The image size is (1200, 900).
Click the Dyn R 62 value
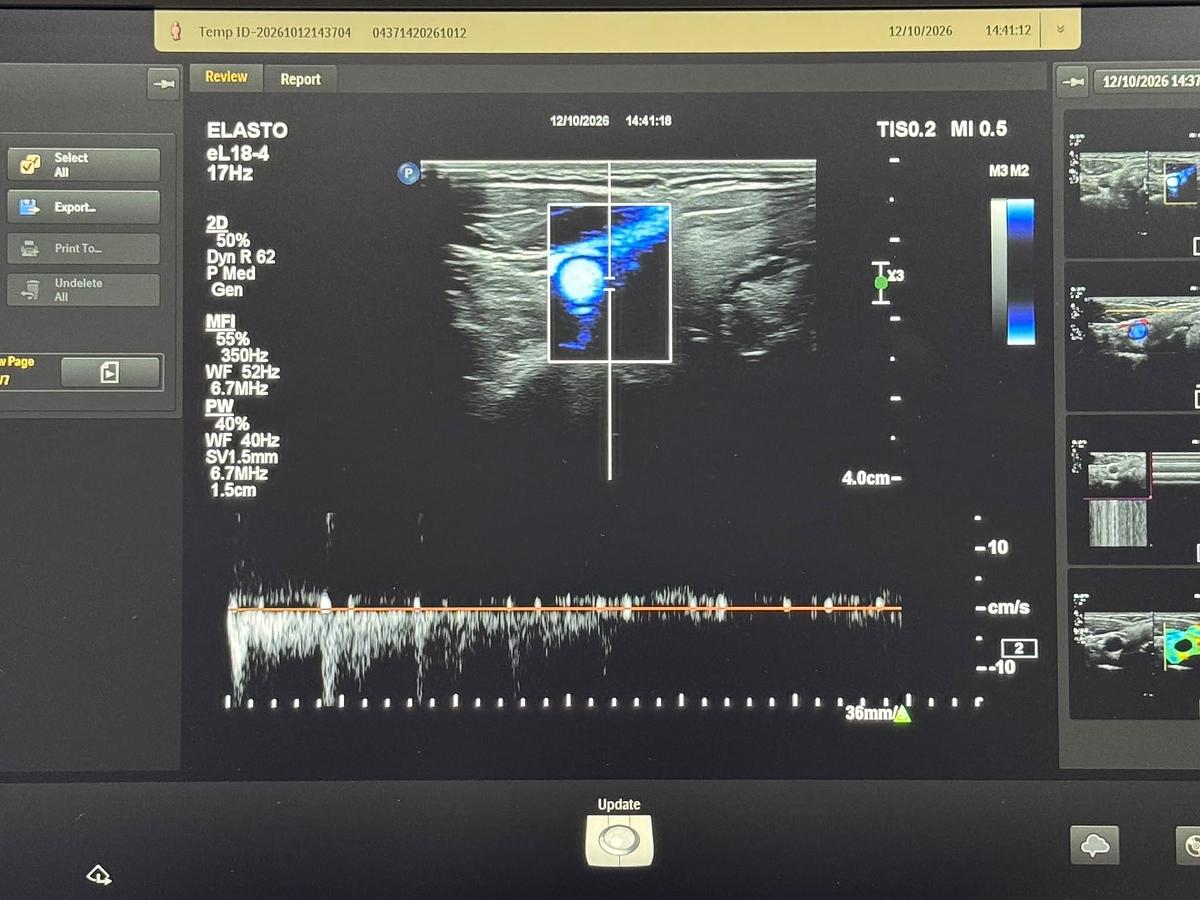coord(241,257)
